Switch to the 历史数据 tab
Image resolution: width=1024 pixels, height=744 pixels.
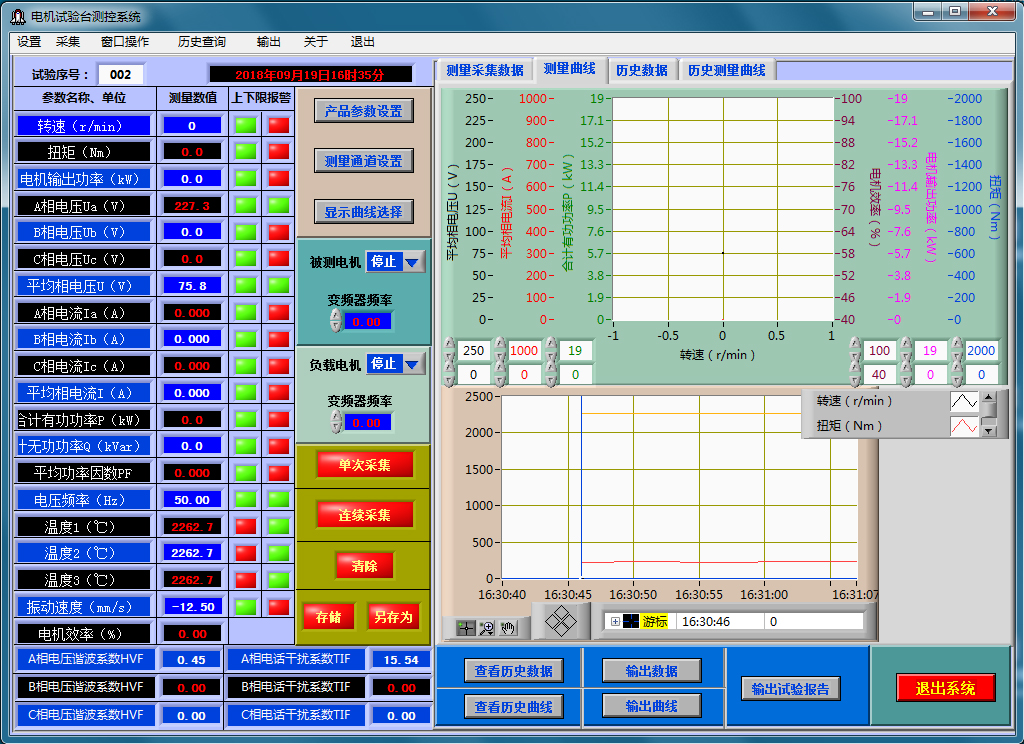pyautogui.click(x=641, y=70)
